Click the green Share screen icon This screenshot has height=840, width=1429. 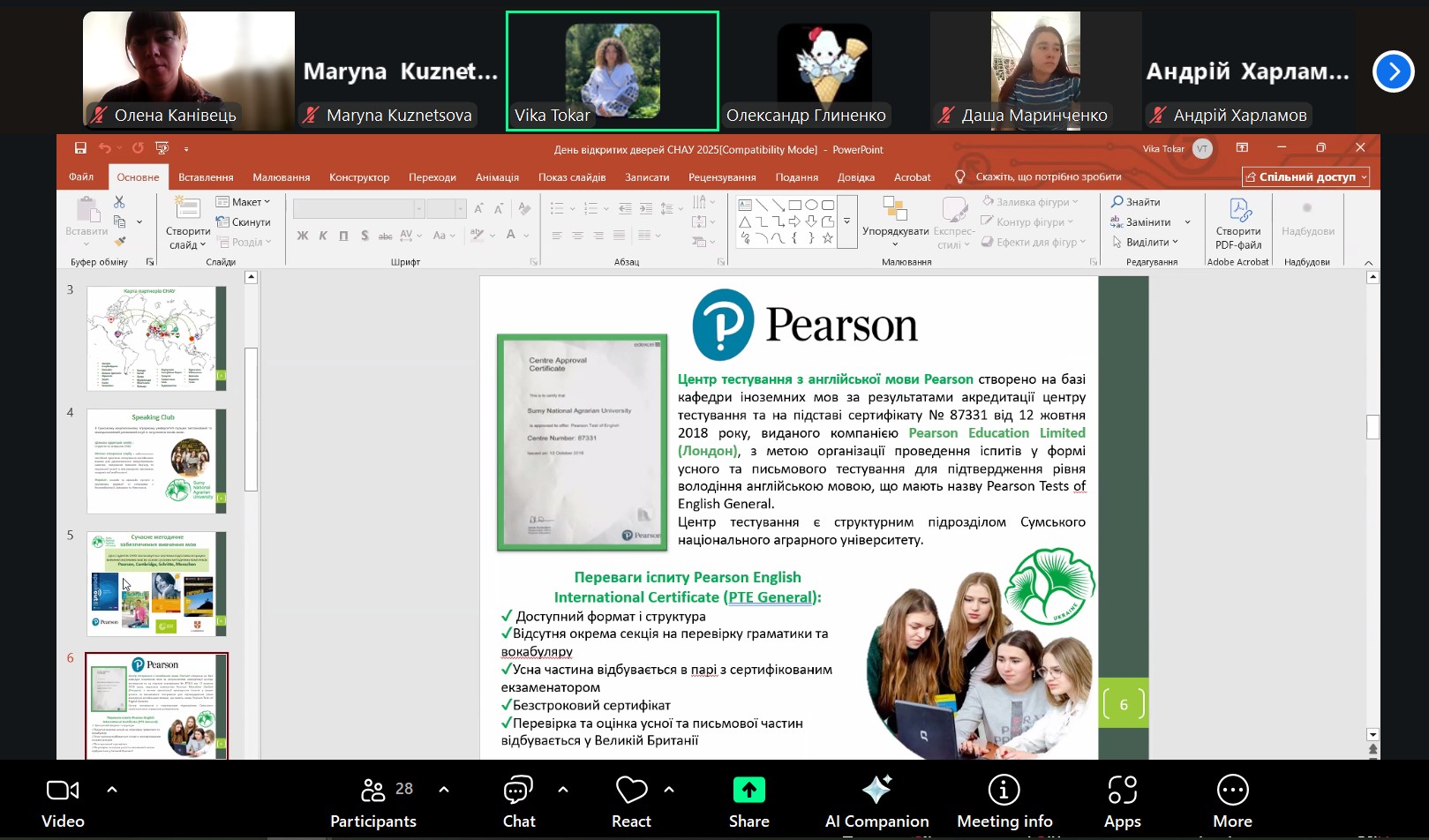748,791
